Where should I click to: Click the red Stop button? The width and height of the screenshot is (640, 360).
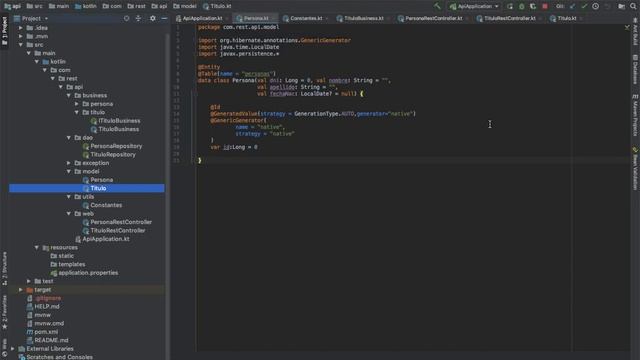click(544, 6)
